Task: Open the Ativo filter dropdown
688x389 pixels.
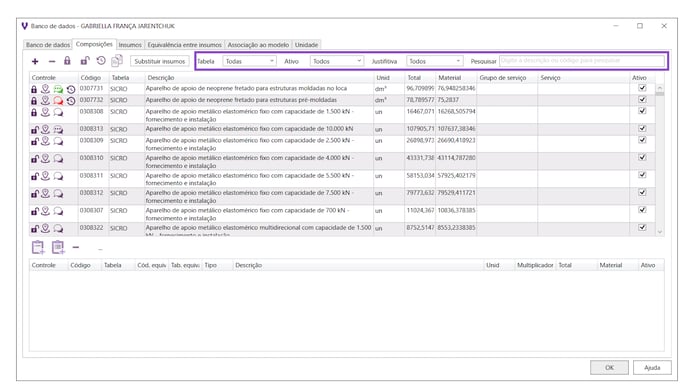Action: [x=337, y=61]
